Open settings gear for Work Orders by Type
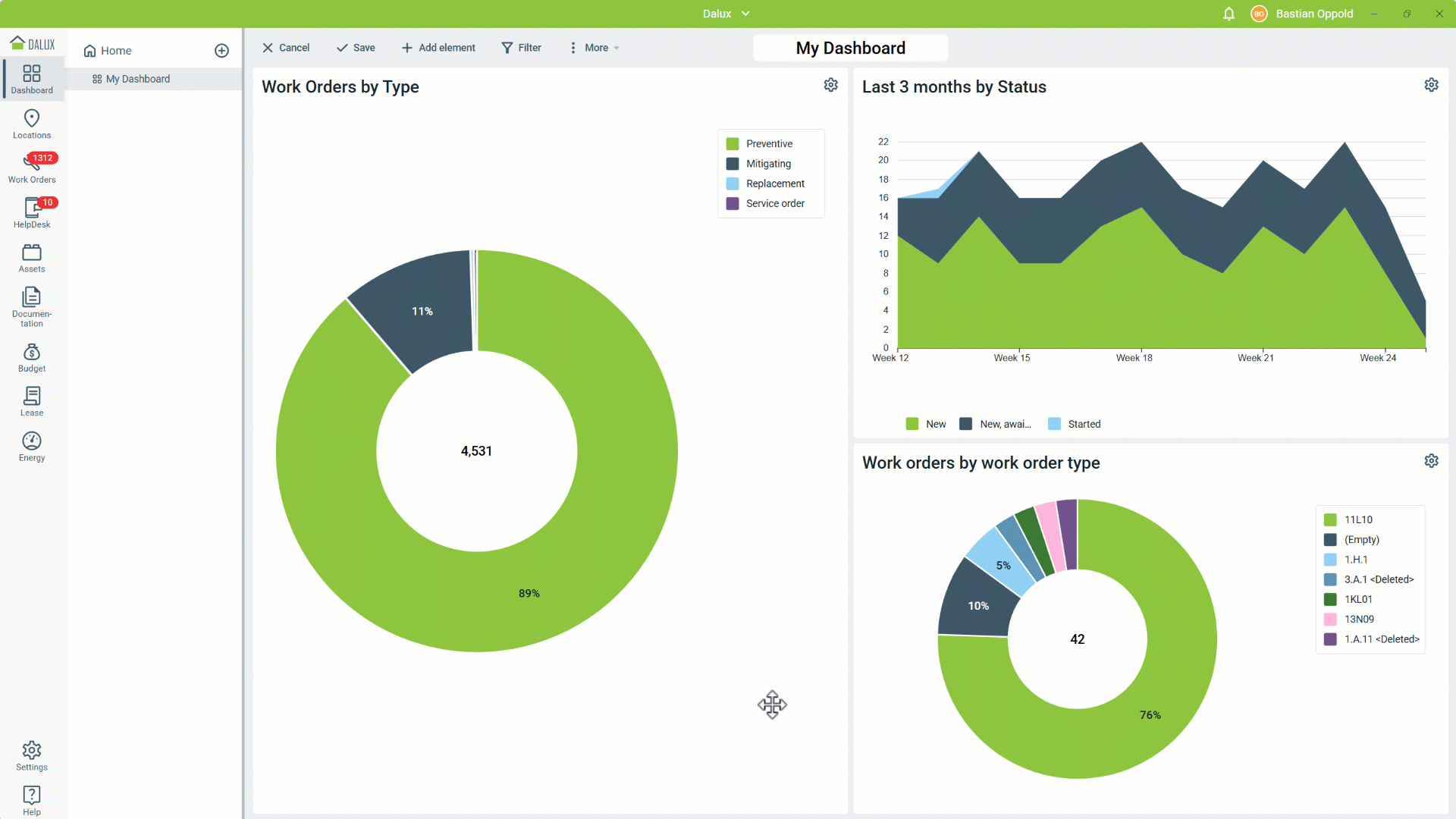The image size is (1456, 819). pyautogui.click(x=831, y=85)
